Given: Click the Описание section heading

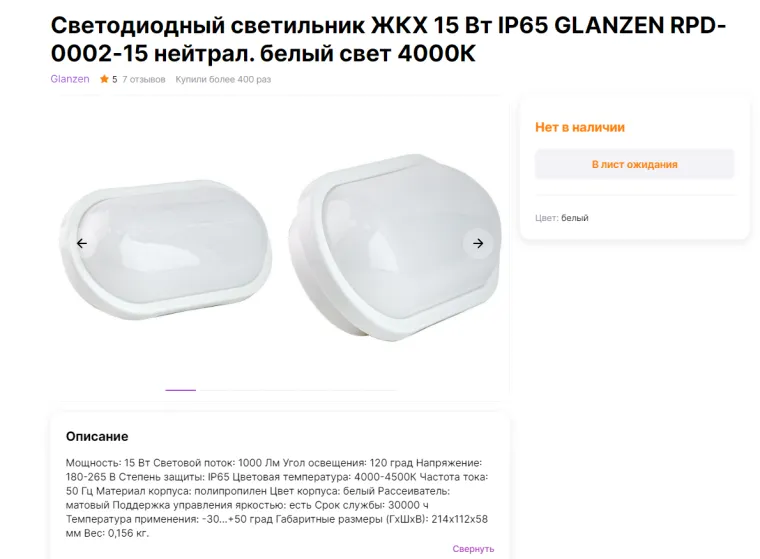Looking at the screenshot, I should (97, 436).
